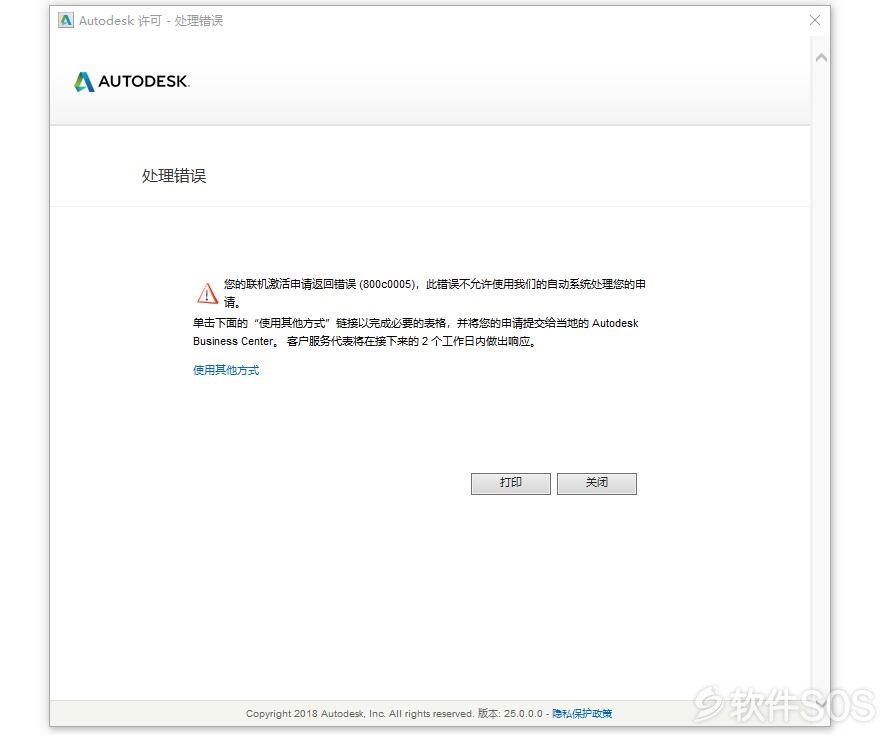Click the error message containing code 800c0005
Image resolution: width=889 pixels, height=735 pixels.
tap(434, 293)
